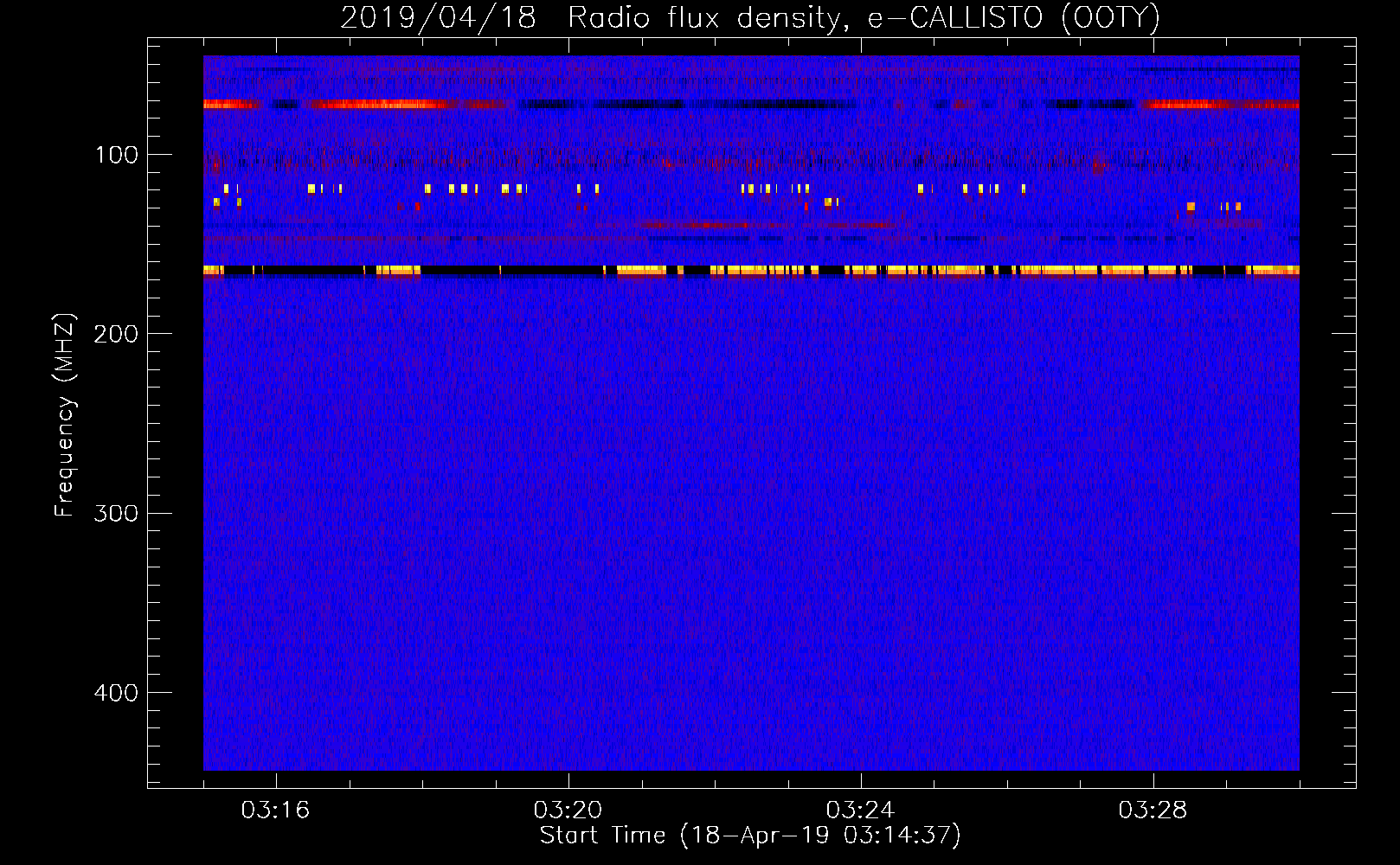Click the "03:20" time tick label
This screenshot has height=865, width=1400.
tap(568, 810)
